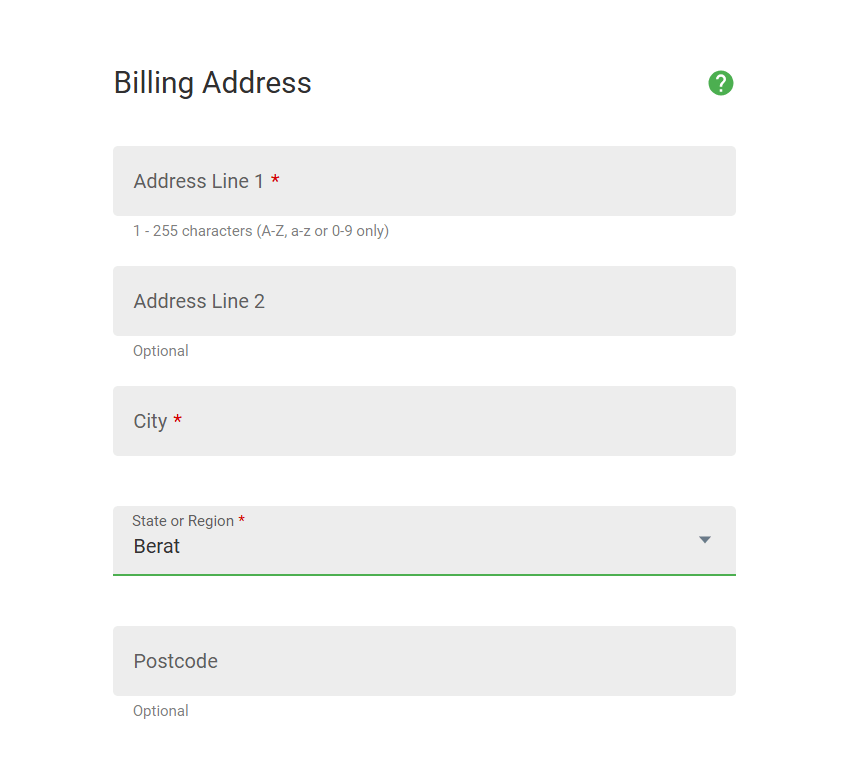Screen dimensions: 844x759
Task: Click the Billing Address heading
Action: (x=213, y=82)
